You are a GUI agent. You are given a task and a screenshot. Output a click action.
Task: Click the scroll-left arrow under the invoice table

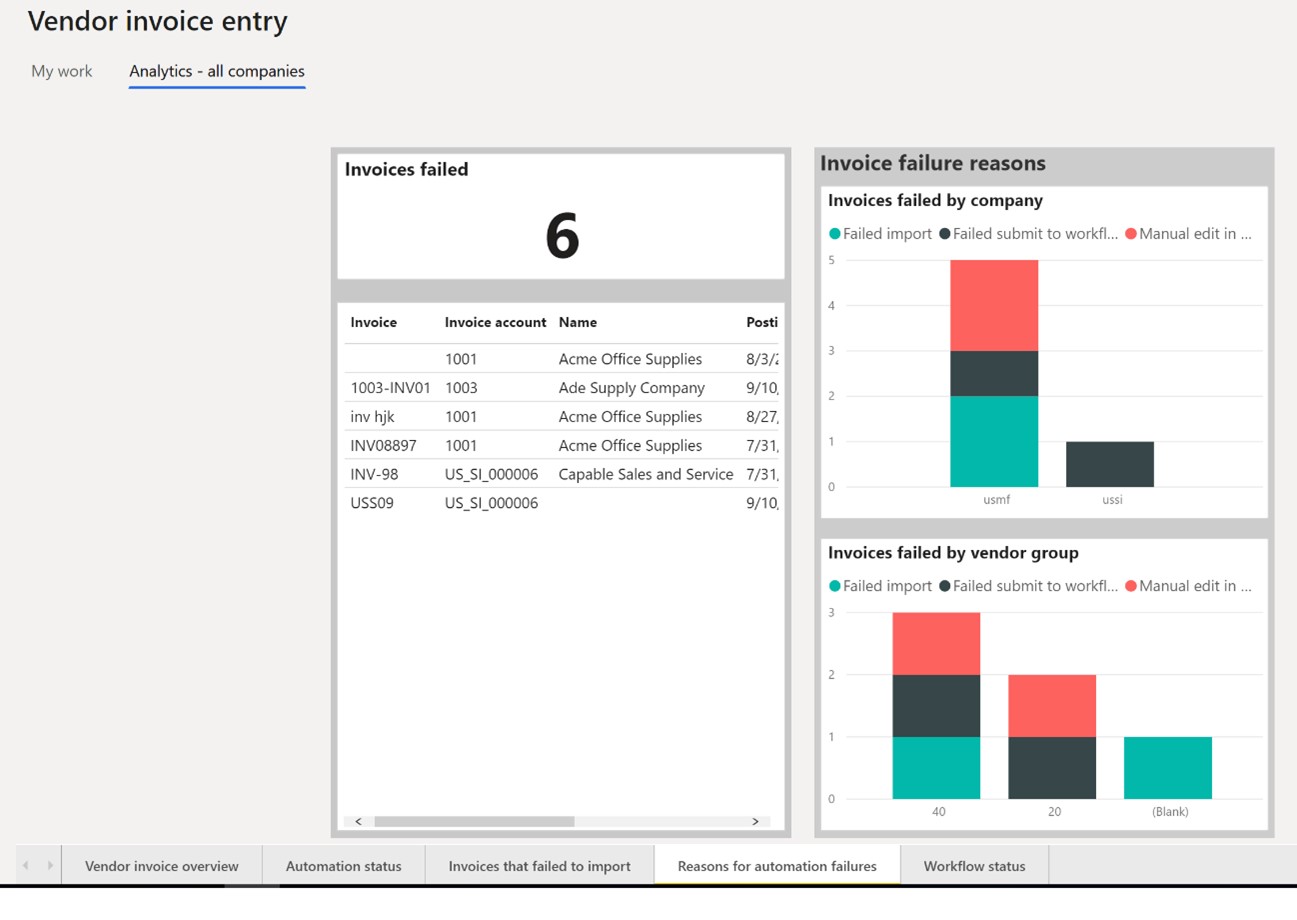tap(358, 821)
